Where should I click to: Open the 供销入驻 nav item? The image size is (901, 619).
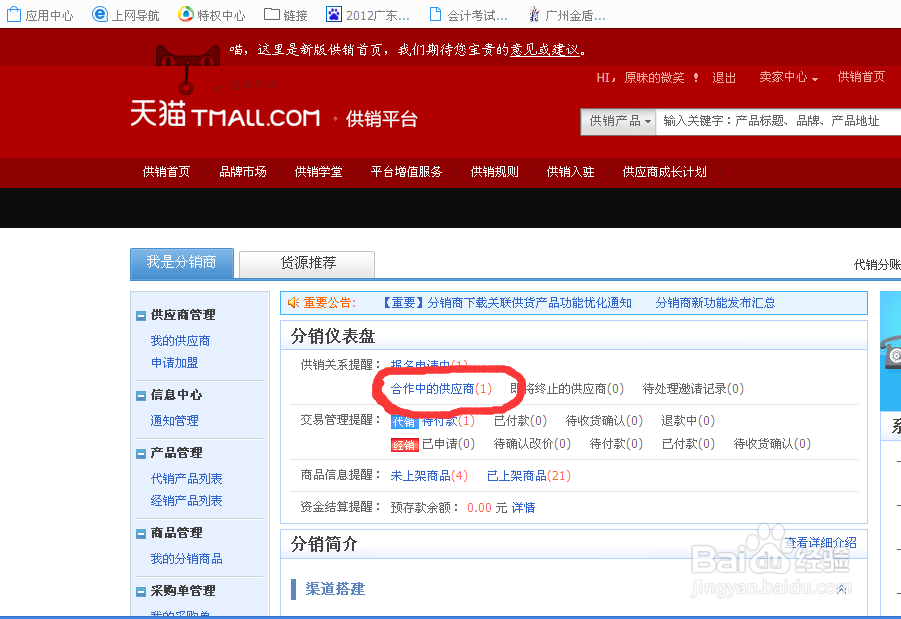click(570, 172)
